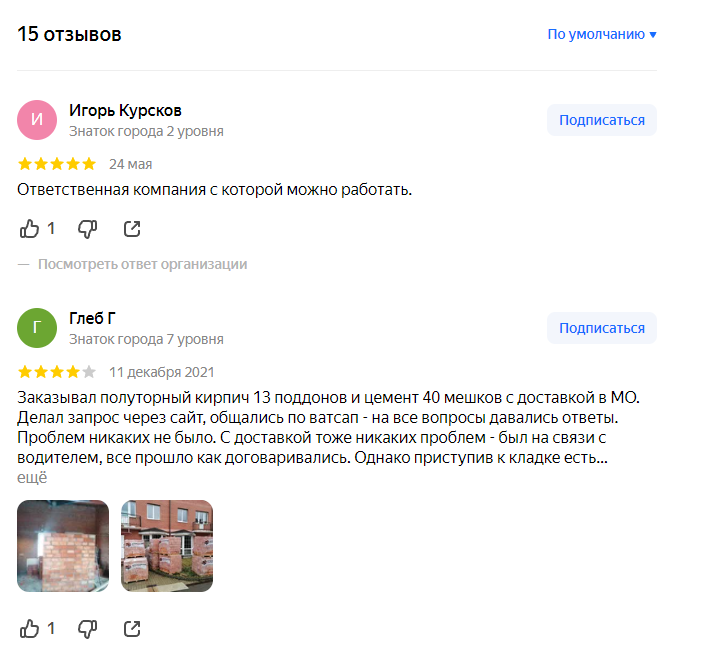Click Глеб Г's green avatar icon
The image size is (701, 658).
37,328
